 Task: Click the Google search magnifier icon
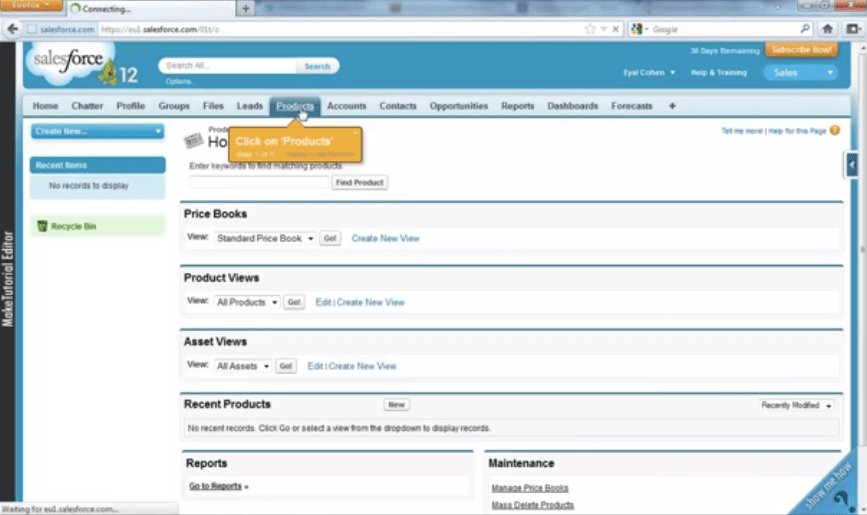click(x=805, y=29)
